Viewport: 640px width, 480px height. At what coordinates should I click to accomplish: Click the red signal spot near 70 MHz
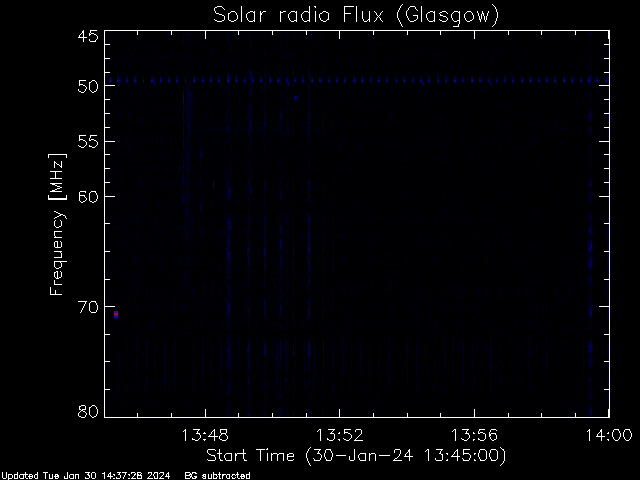tap(116, 314)
